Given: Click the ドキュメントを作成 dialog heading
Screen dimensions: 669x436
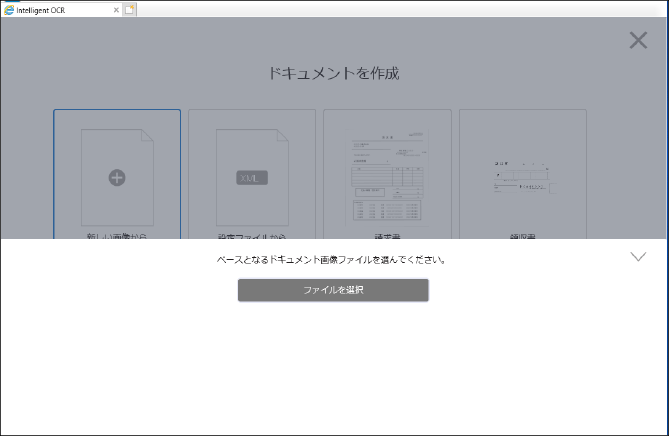Looking at the screenshot, I should coord(334,73).
